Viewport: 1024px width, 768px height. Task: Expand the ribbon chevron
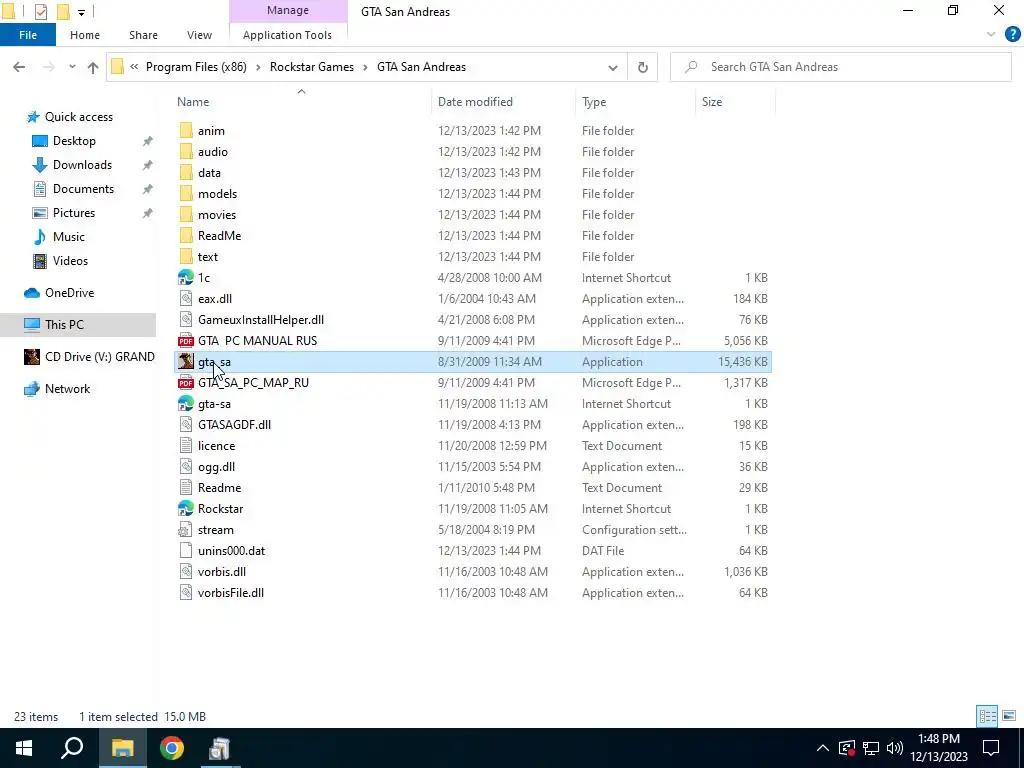[991, 35]
